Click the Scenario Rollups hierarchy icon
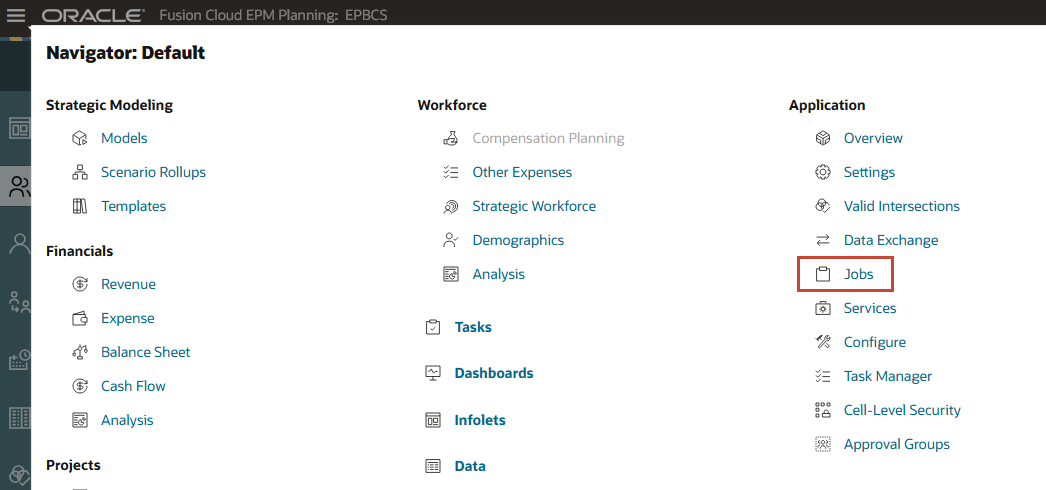 click(81, 173)
